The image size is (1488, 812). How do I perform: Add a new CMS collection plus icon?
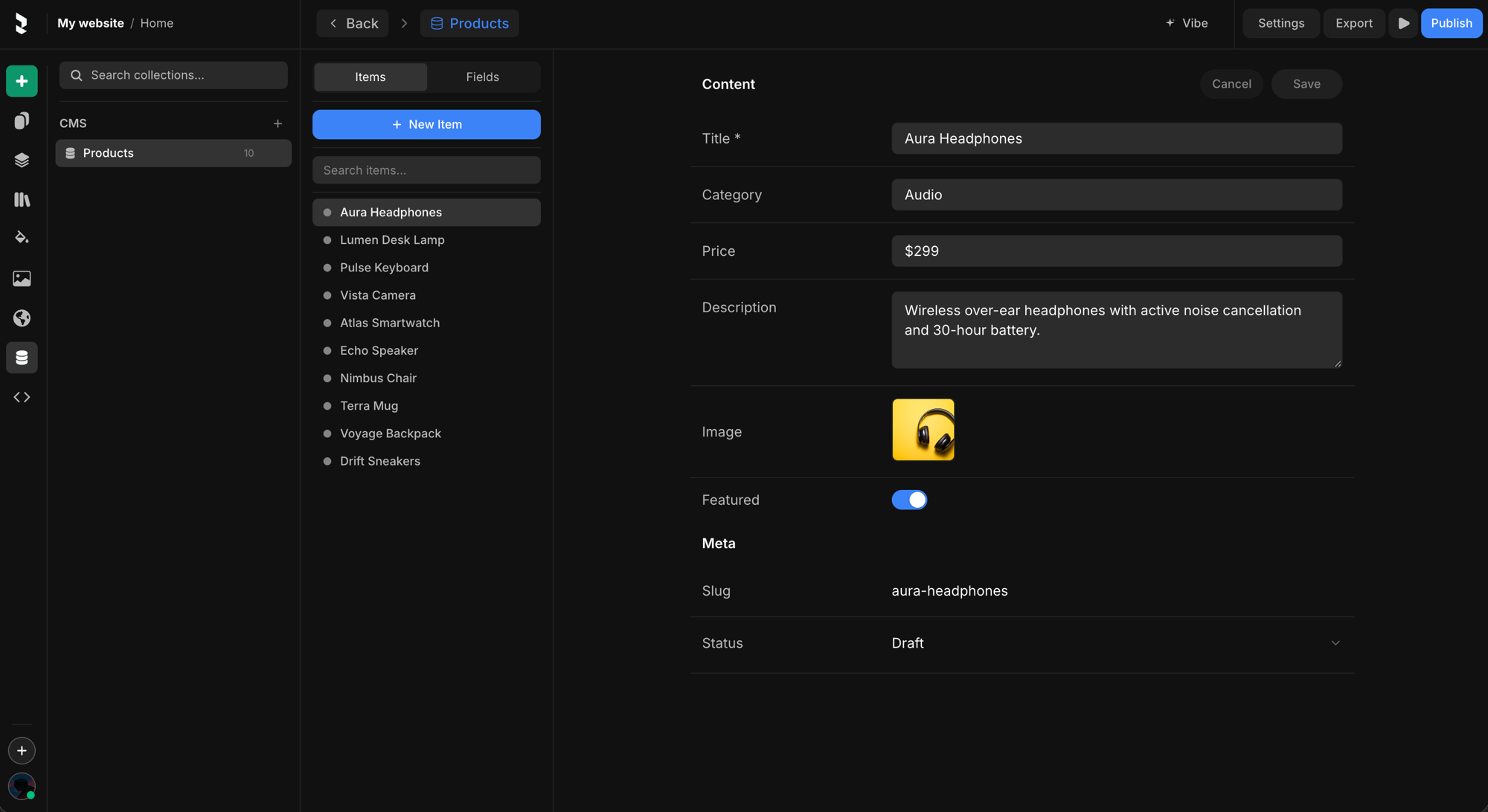click(x=278, y=123)
